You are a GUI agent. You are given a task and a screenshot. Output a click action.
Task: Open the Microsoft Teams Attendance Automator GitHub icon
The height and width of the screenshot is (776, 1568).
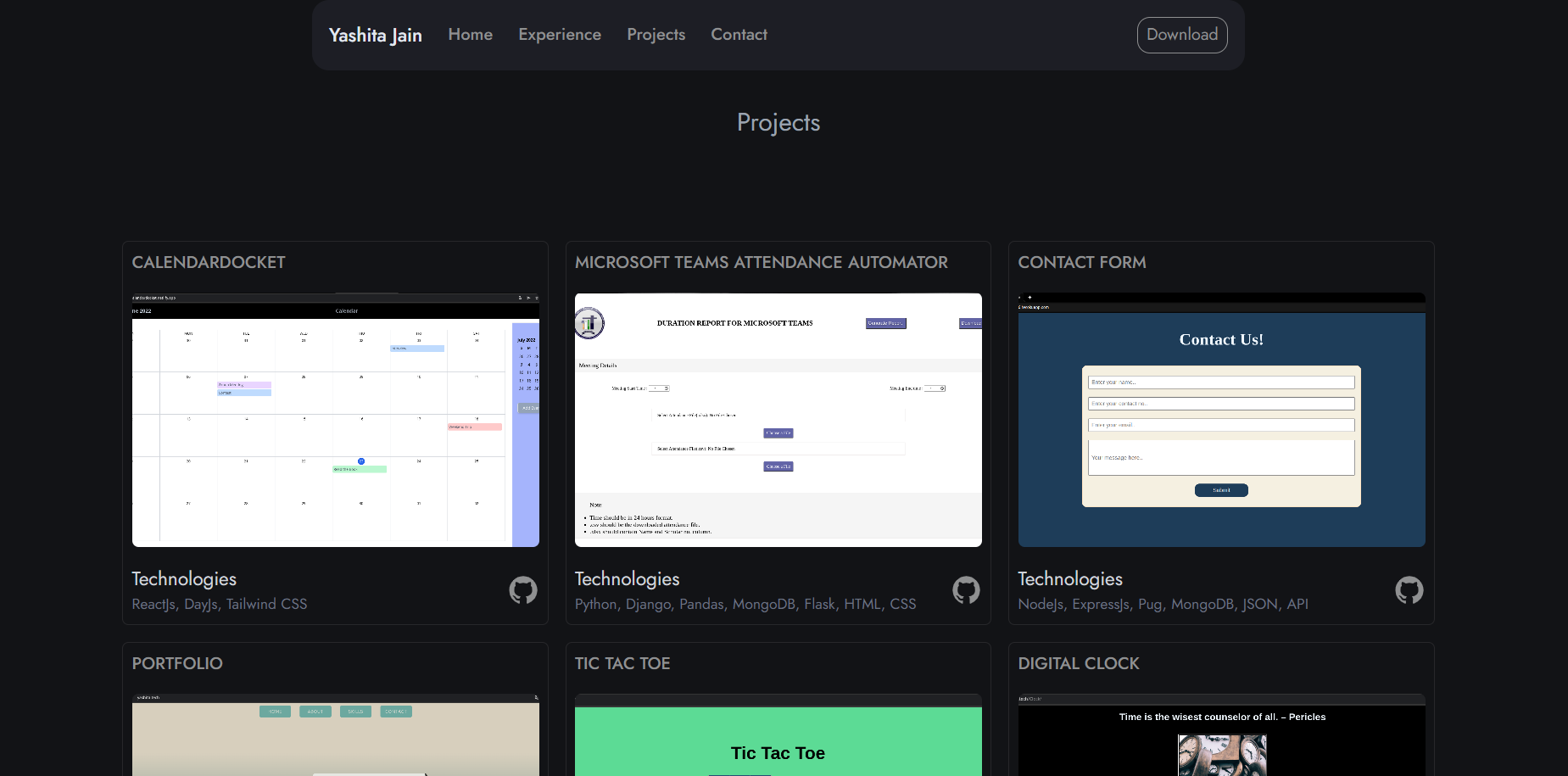[966, 590]
